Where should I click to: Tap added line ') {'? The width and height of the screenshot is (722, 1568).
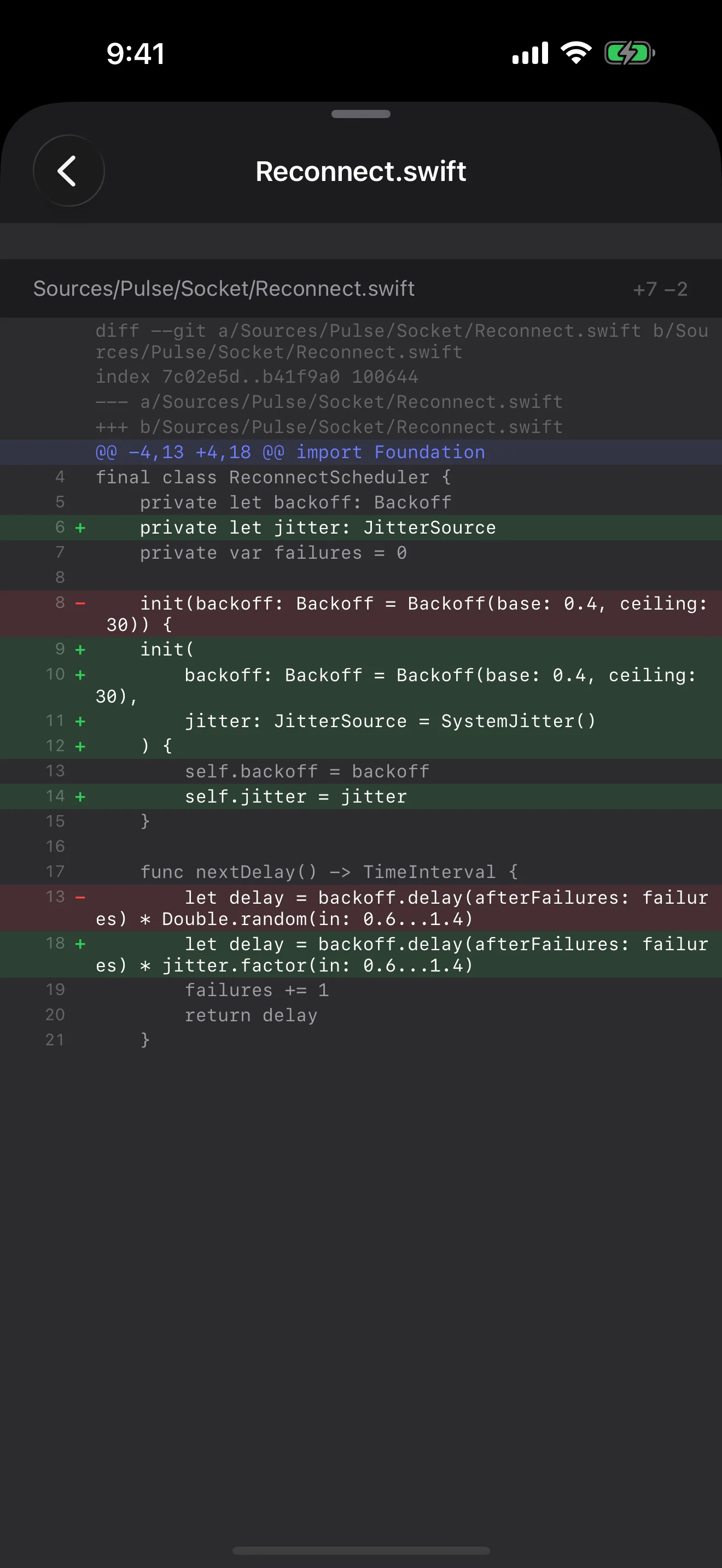pyautogui.click(x=361, y=746)
